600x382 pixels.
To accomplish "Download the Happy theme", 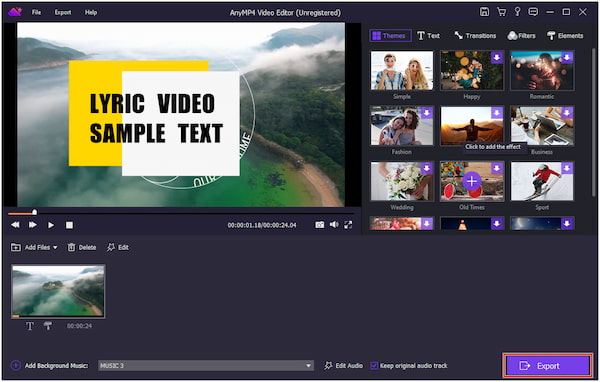I will 497,57.
